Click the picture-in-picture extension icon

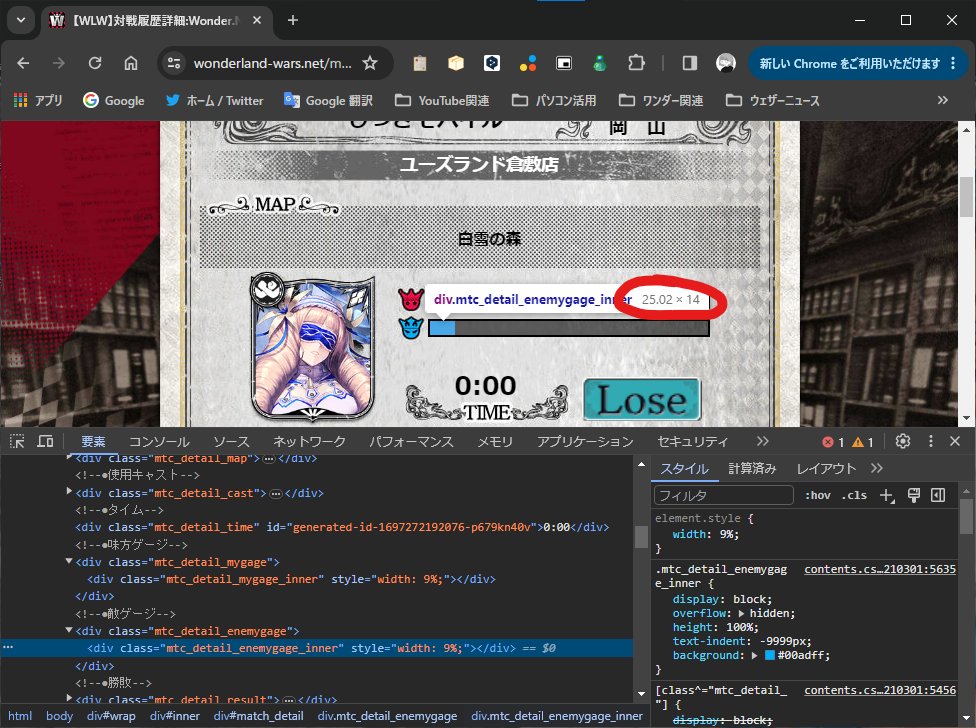[x=564, y=63]
